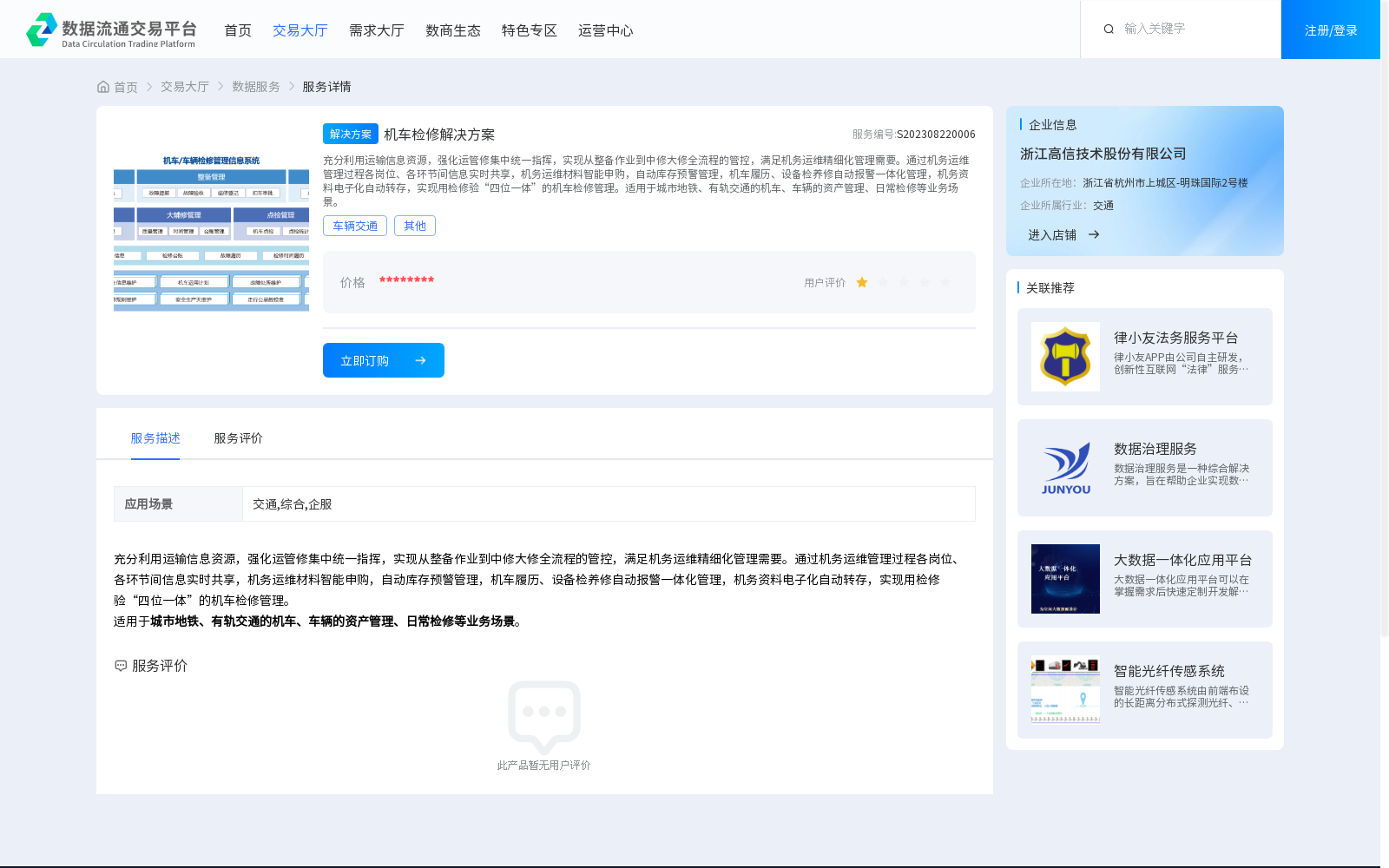Click the 交通,综合,企服 scenario value
Image resolution: width=1389 pixels, height=868 pixels.
pos(293,504)
